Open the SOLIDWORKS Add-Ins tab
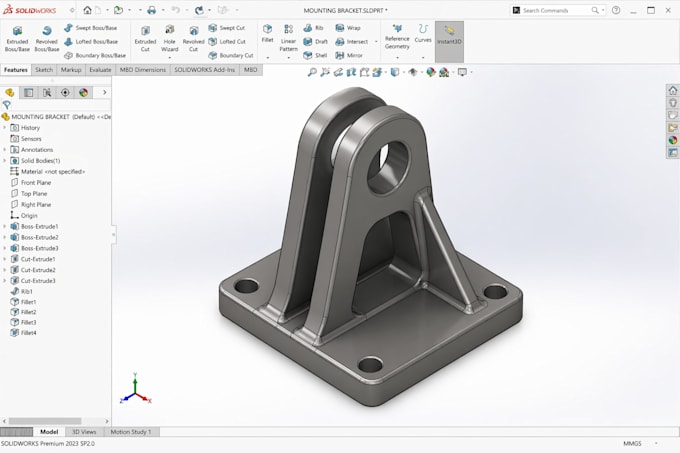Viewport: 680px width, 453px height. pos(205,70)
